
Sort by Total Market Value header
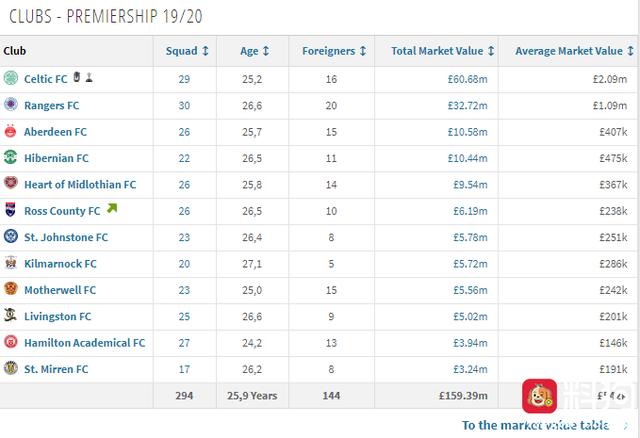click(x=442, y=51)
